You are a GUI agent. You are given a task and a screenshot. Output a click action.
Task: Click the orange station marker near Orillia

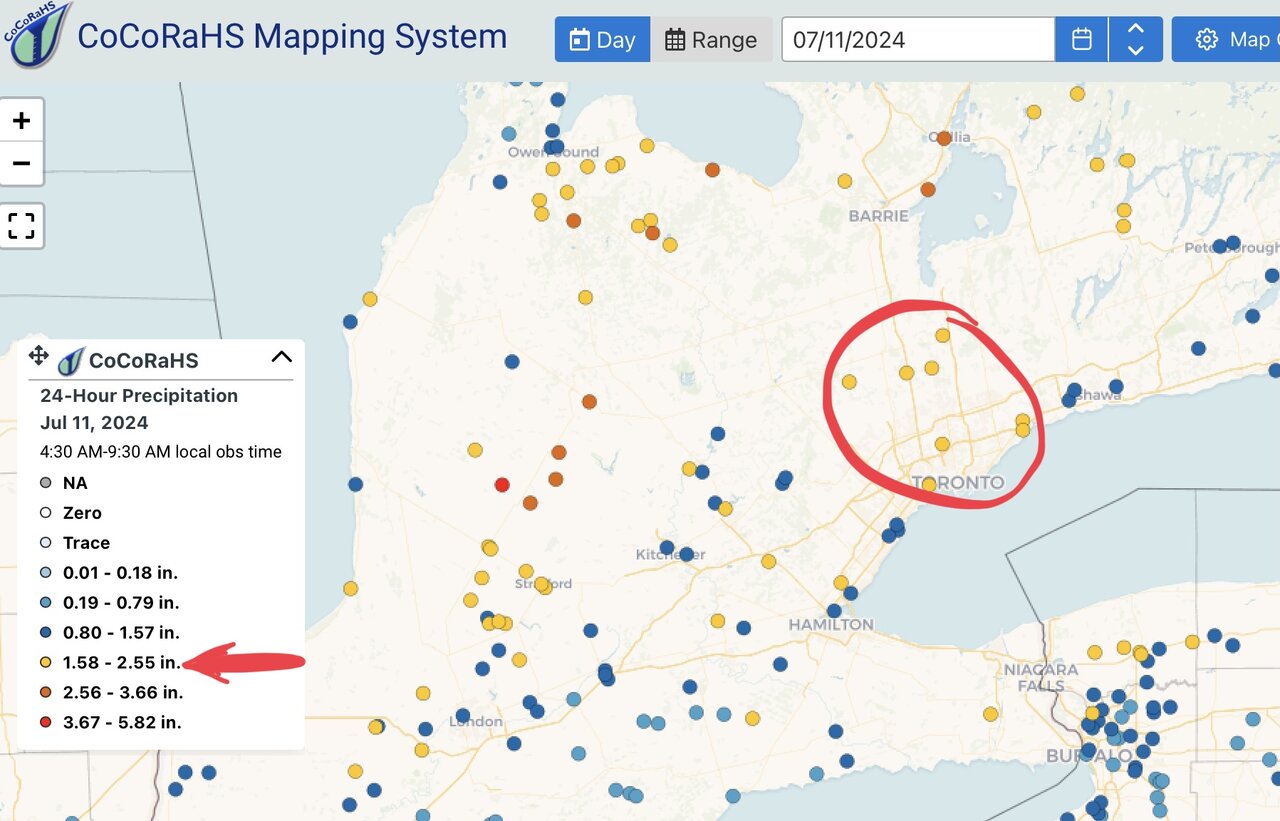point(943,138)
